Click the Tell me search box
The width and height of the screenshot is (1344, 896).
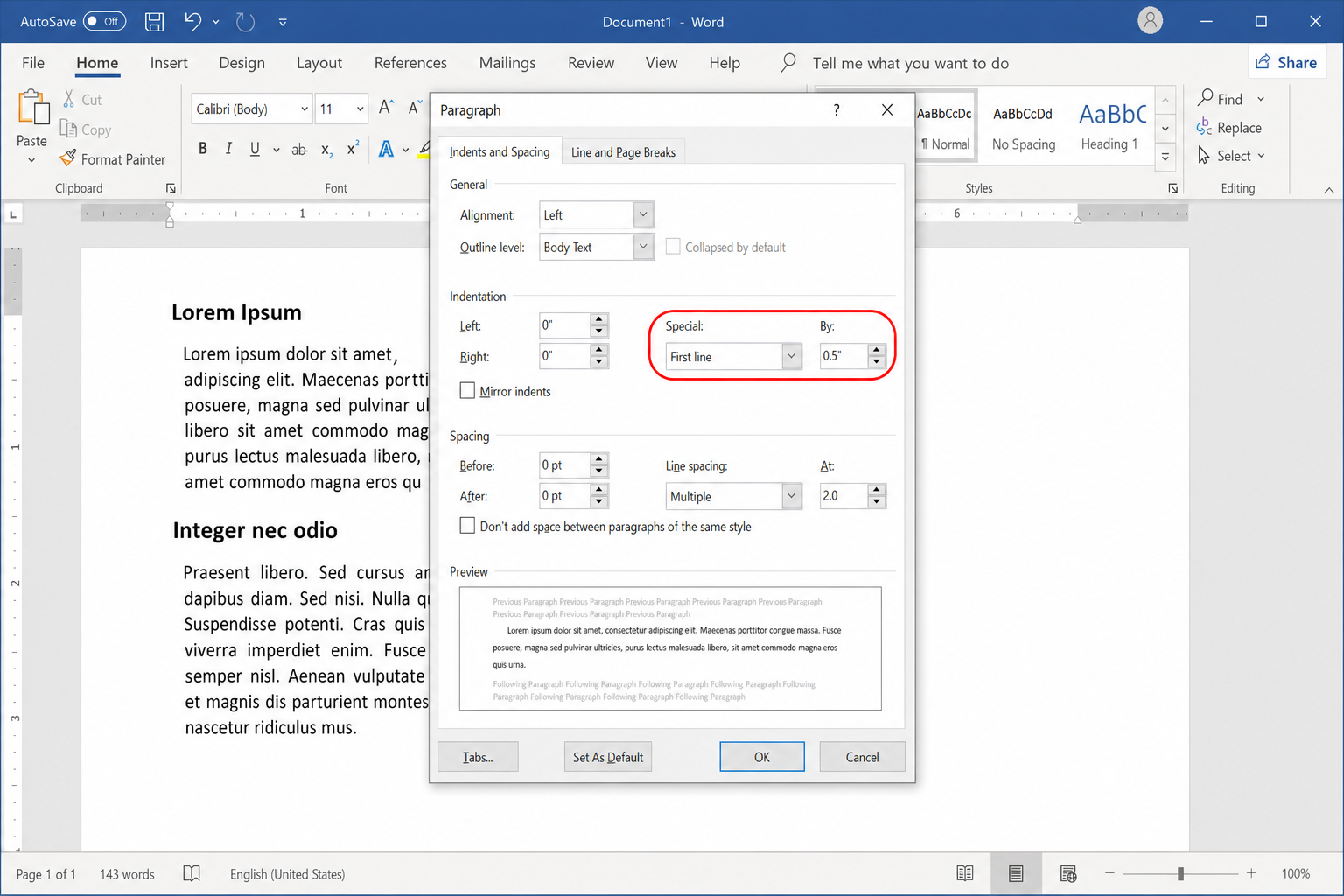point(911,63)
